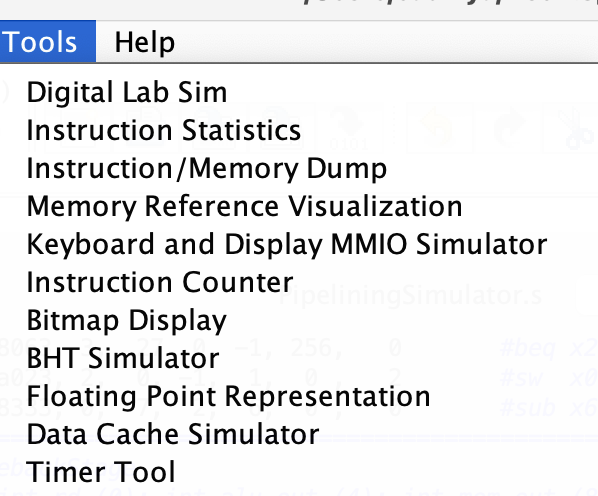Launch Data Cache Simulator
The height and width of the screenshot is (496, 598).
pyautogui.click(x=173, y=435)
